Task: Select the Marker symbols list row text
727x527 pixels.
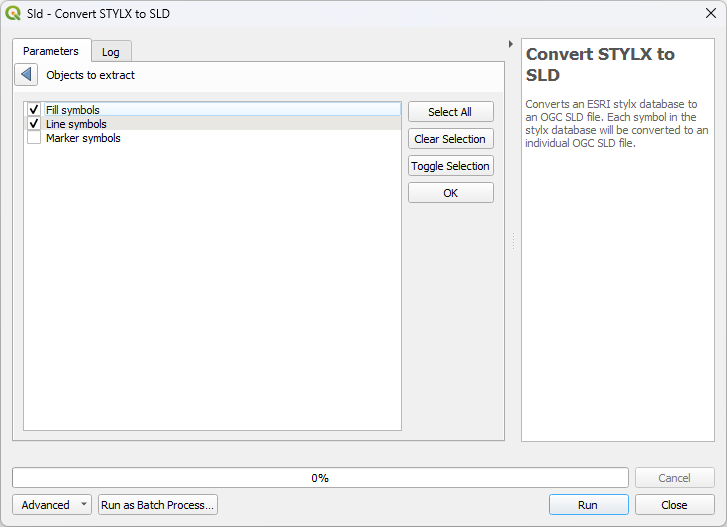Action: [x=83, y=138]
